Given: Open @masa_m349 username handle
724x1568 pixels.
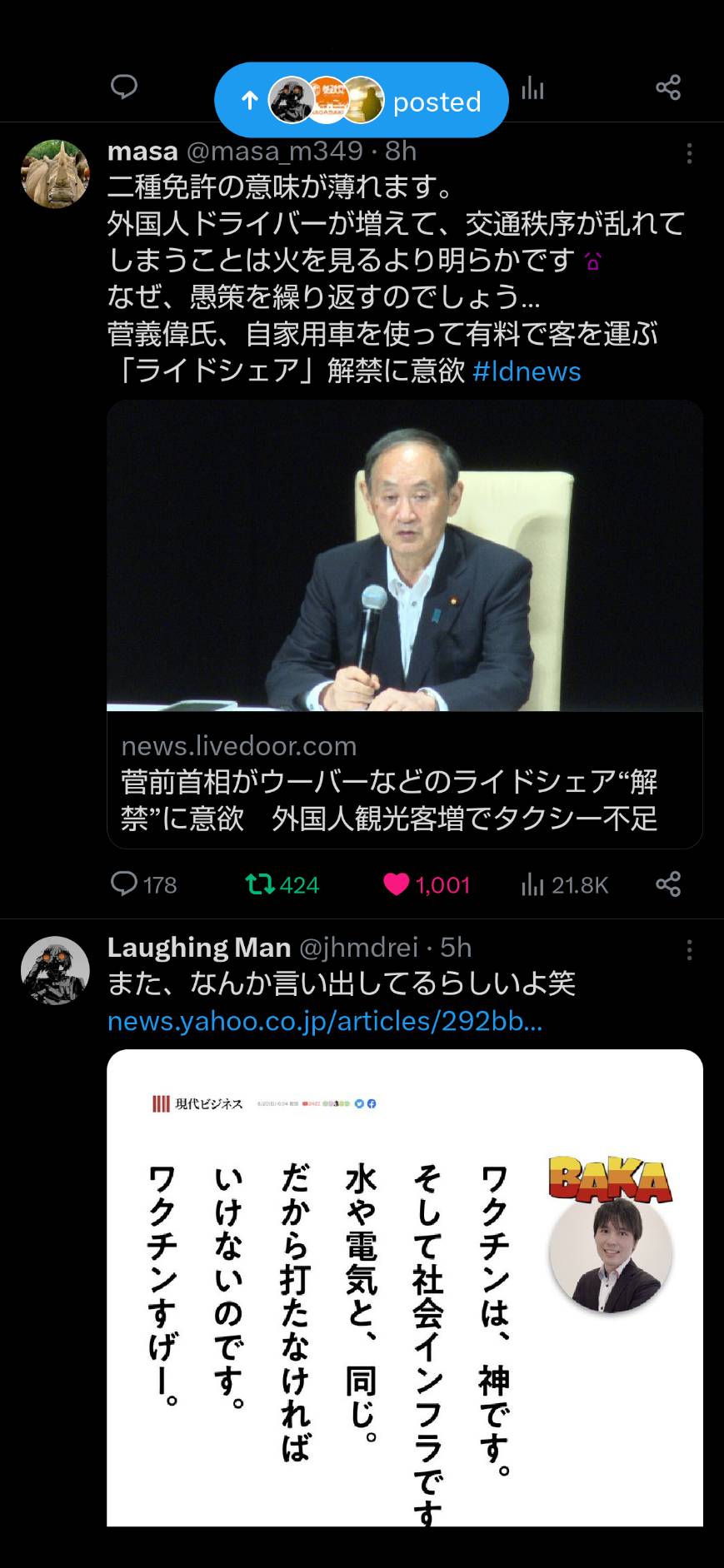Looking at the screenshot, I should click(x=275, y=151).
